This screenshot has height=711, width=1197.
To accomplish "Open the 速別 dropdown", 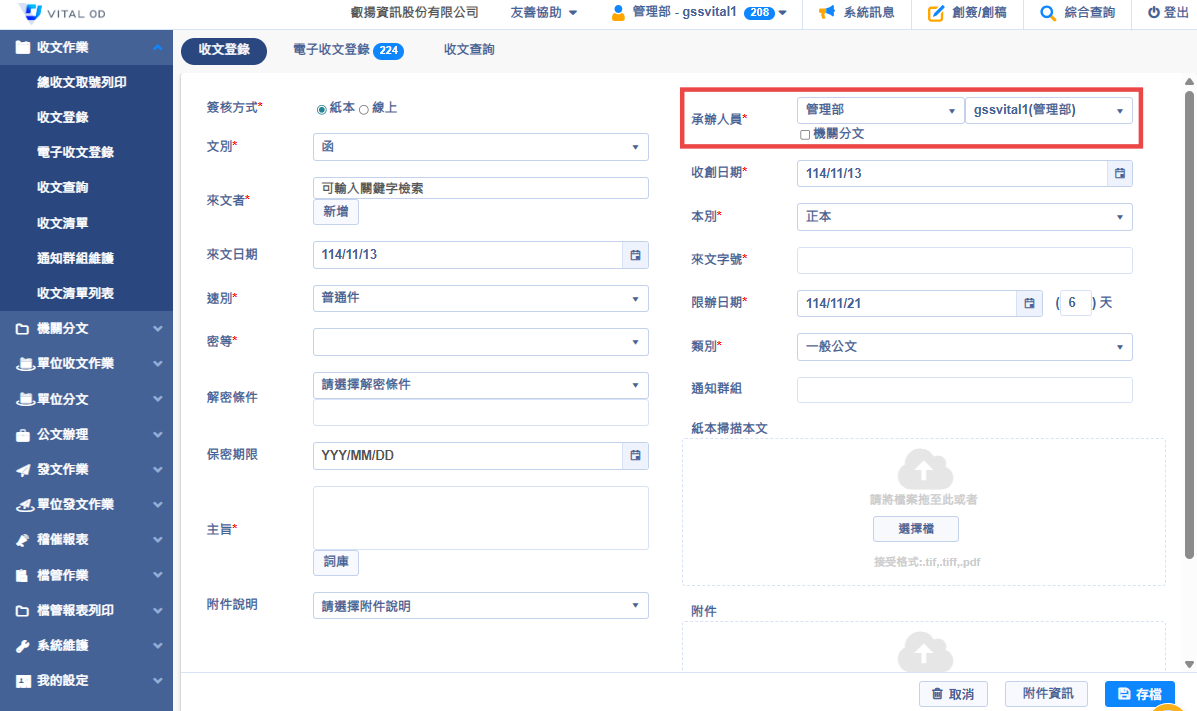I will pyautogui.click(x=480, y=298).
